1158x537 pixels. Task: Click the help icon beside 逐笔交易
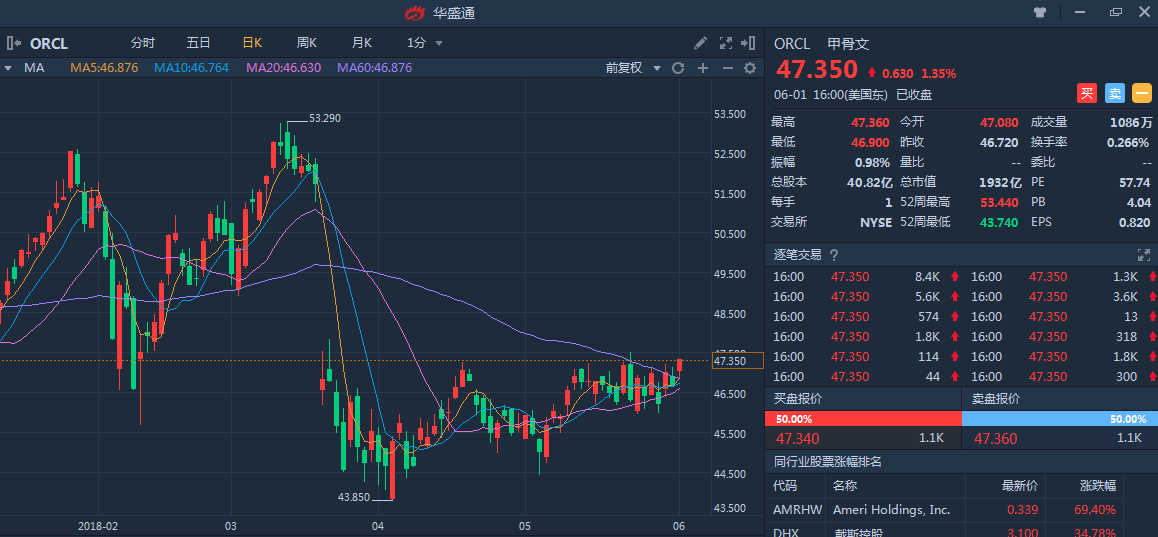[x=834, y=255]
